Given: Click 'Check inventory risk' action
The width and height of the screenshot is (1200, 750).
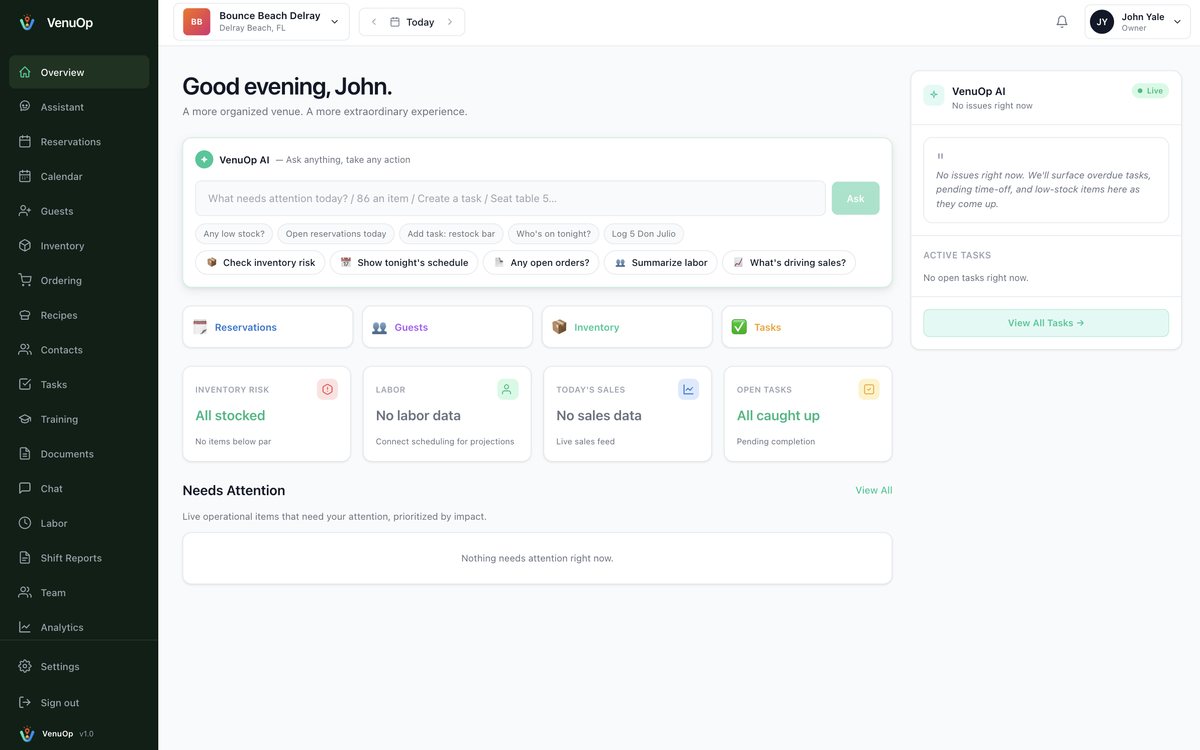Looking at the screenshot, I should 260,263.
